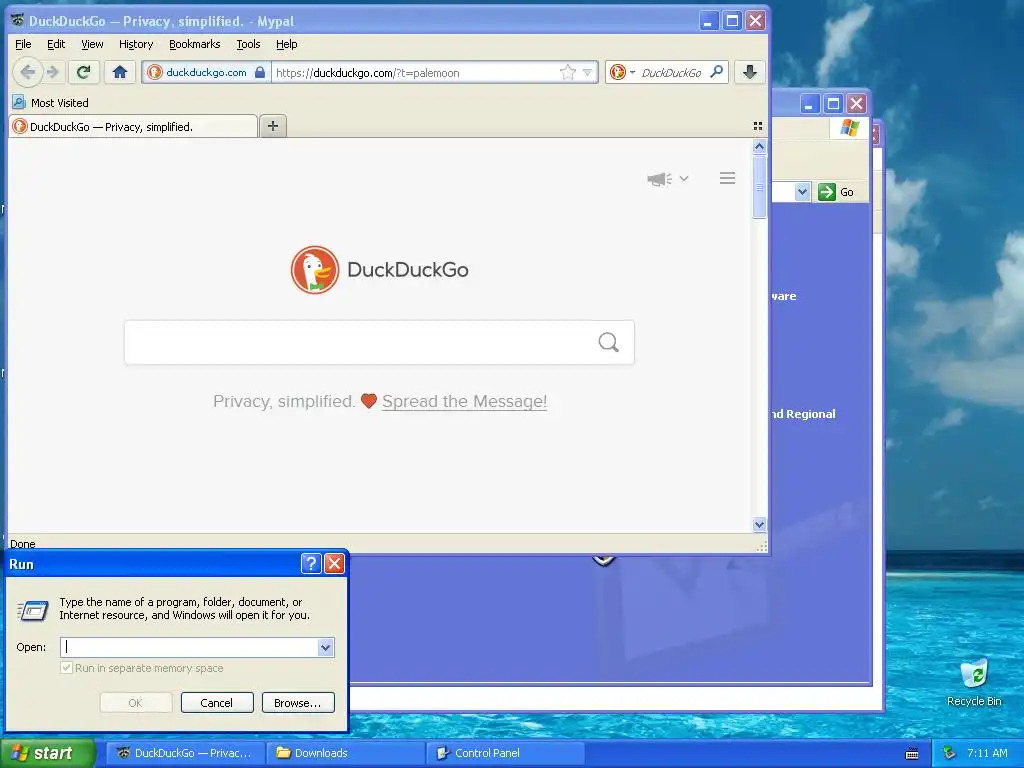Viewport: 1024px width, 768px height.
Task: Click the browser scrollbar up arrow
Action: tap(759, 146)
